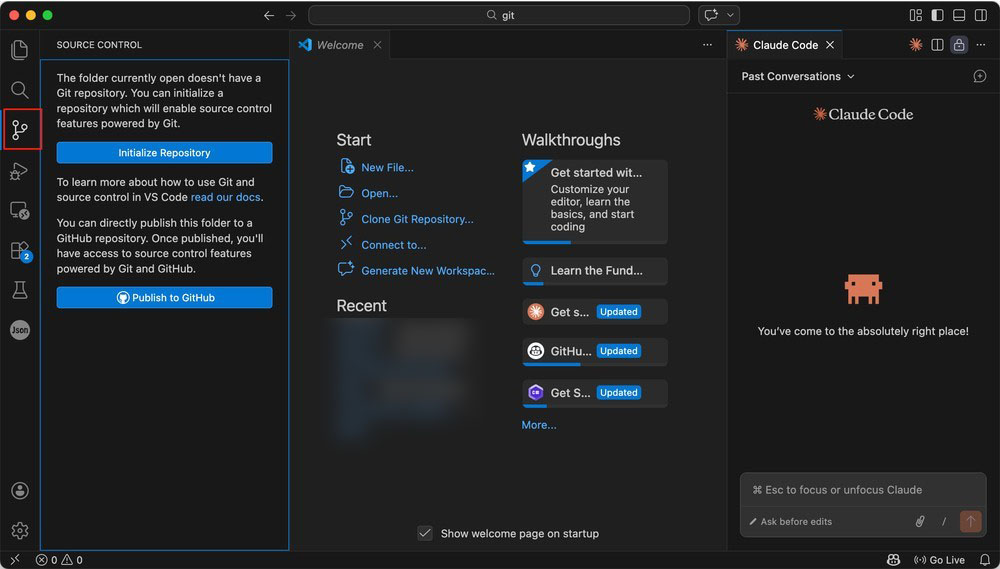Click the command center search box

pos(499,15)
